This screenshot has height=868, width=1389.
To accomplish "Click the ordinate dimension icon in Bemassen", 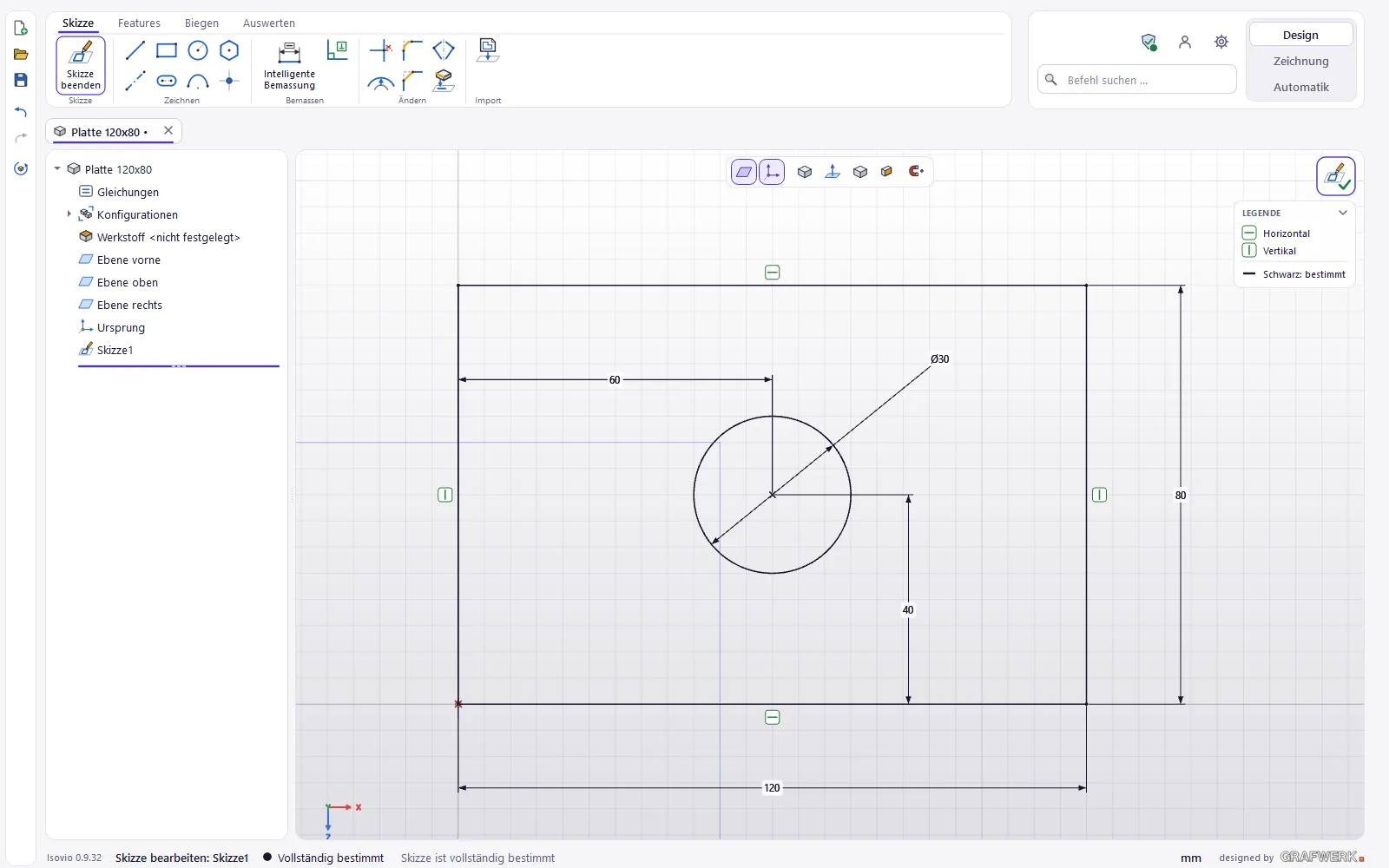I will click(x=337, y=50).
